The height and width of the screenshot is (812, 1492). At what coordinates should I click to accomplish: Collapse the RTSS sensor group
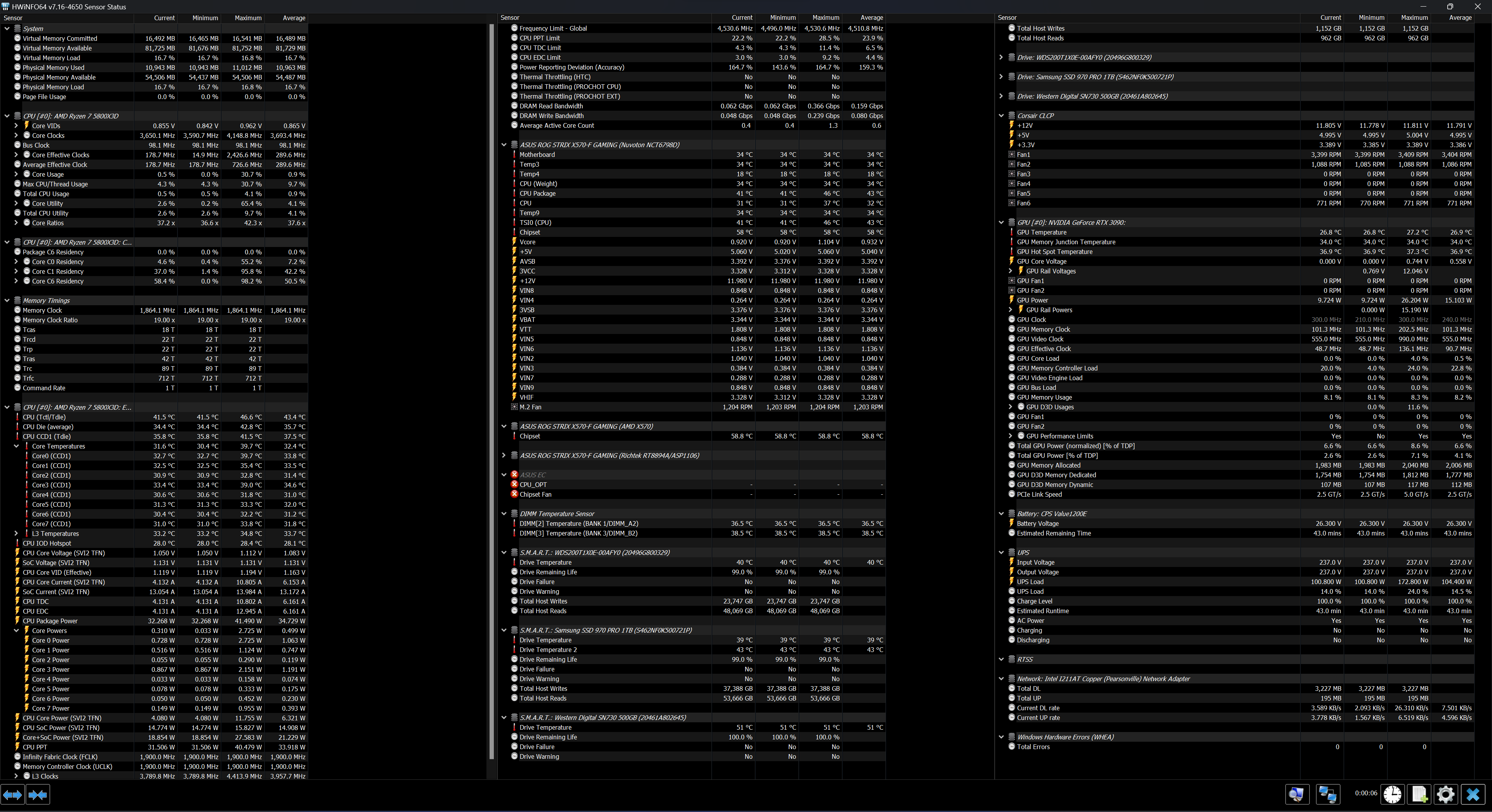coord(1001,659)
